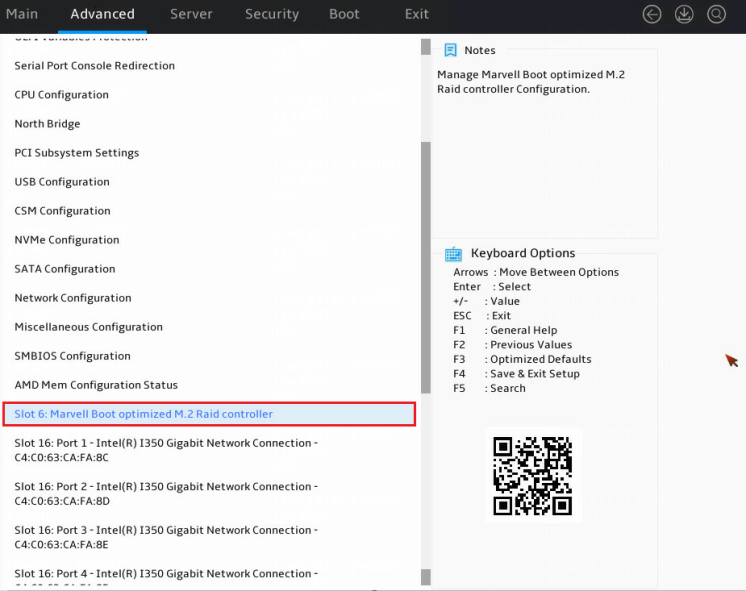Click the Keyboard Options keyboard icon
This screenshot has height=591, width=746.
(x=453, y=254)
